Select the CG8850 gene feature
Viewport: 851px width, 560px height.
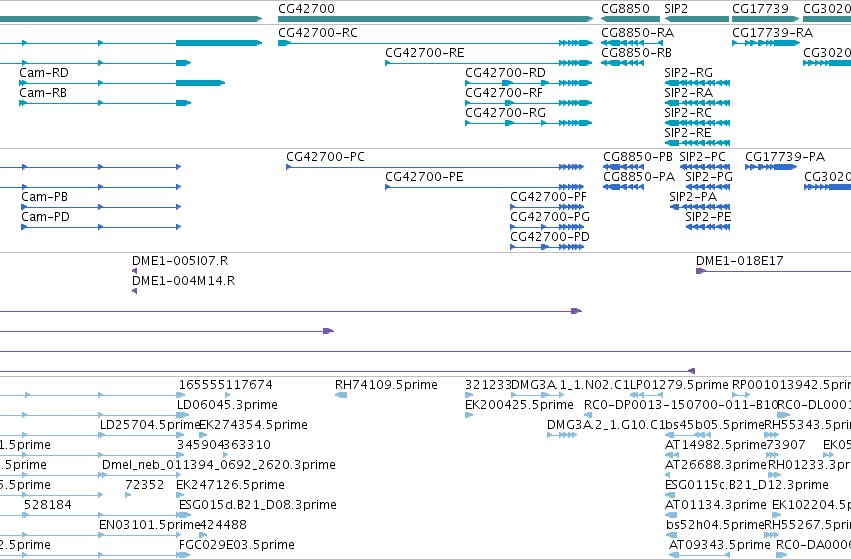click(631, 19)
